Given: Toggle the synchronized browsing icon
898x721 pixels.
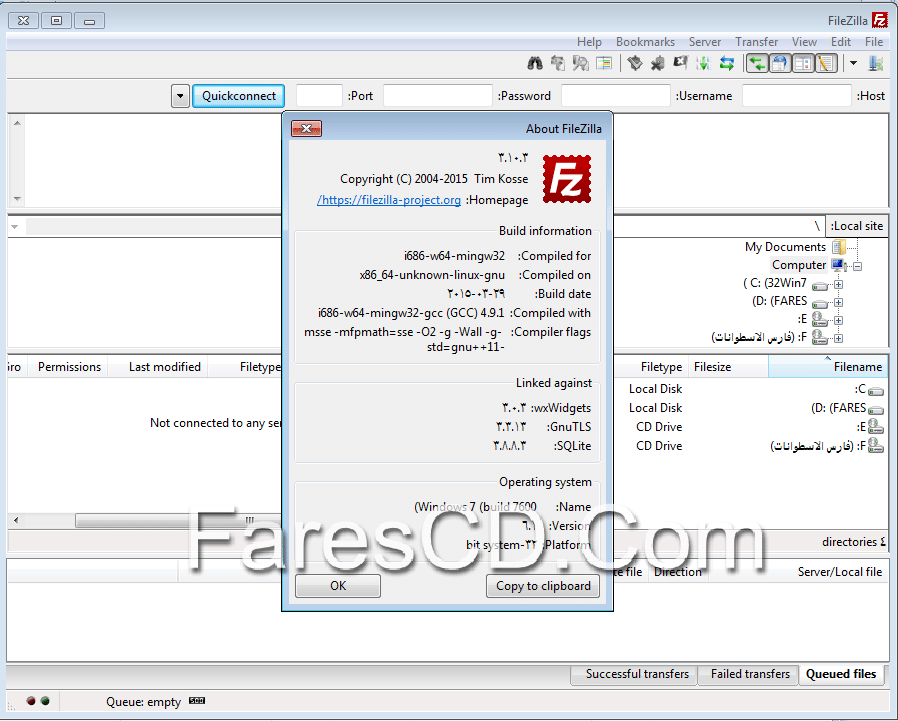Looking at the screenshot, I should 558,63.
